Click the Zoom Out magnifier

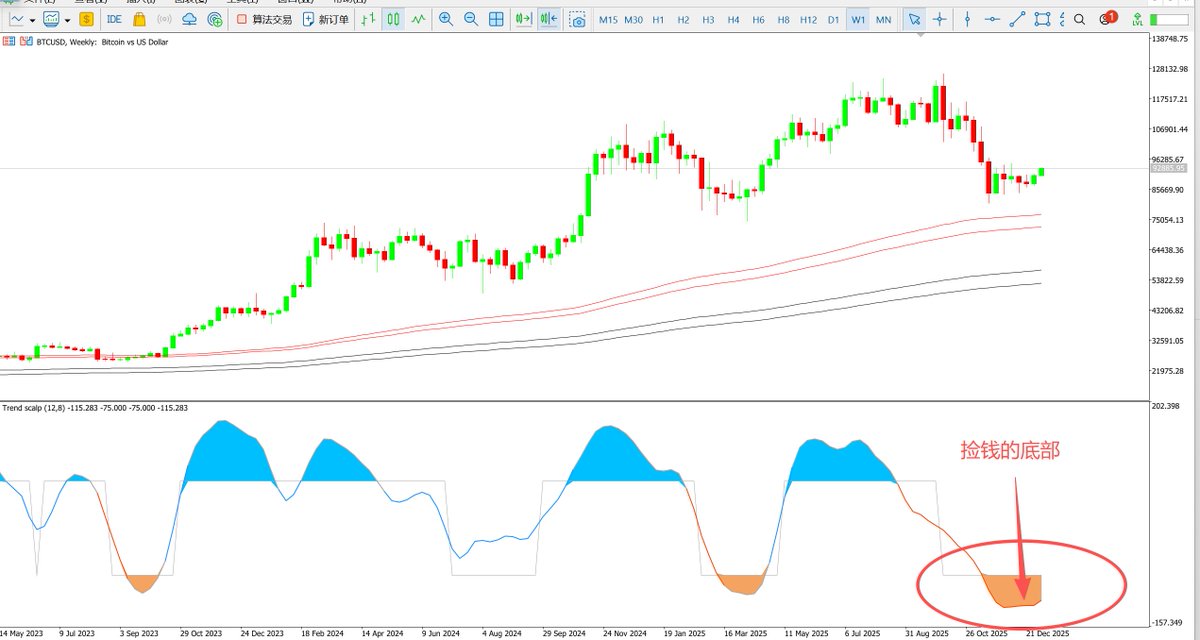470,19
